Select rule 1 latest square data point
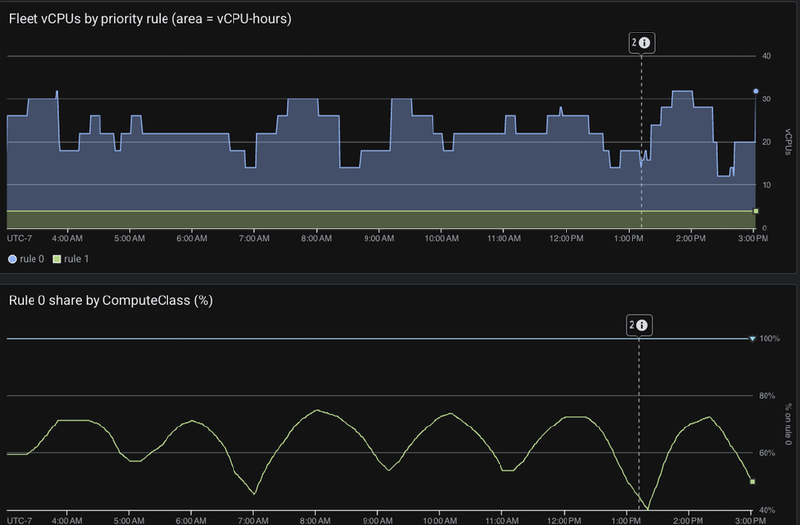This screenshot has width=800, height=525. click(x=756, y=211)
